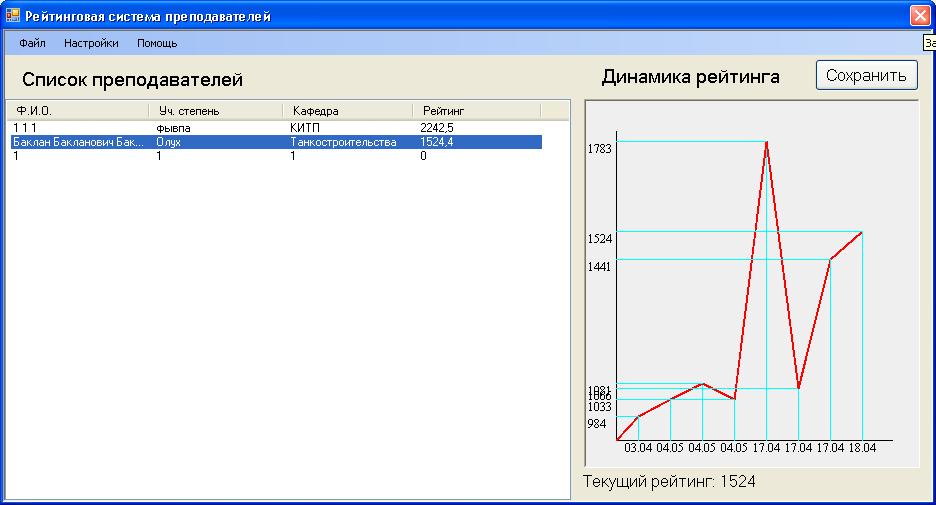Click the 1783 axis label on chart
The width and height of the screenshot is (936, 505).
click(x=599, y=149)
